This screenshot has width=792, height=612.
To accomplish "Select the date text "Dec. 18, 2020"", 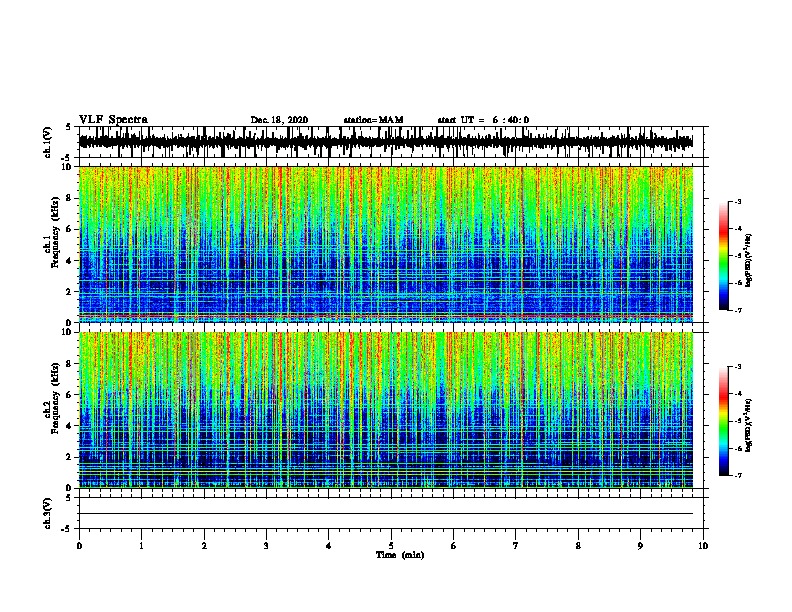I will pyautogui.click(x=279, y=120).
